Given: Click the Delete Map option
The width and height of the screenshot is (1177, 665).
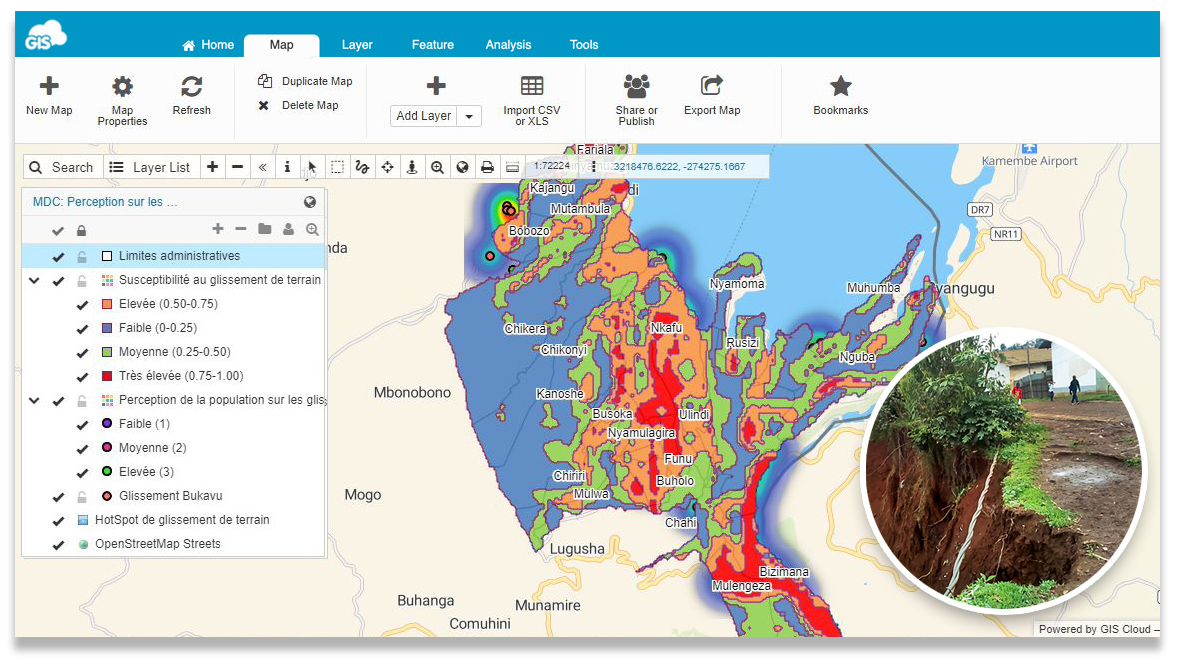Looking at the screenshot, I should [299, 105].
